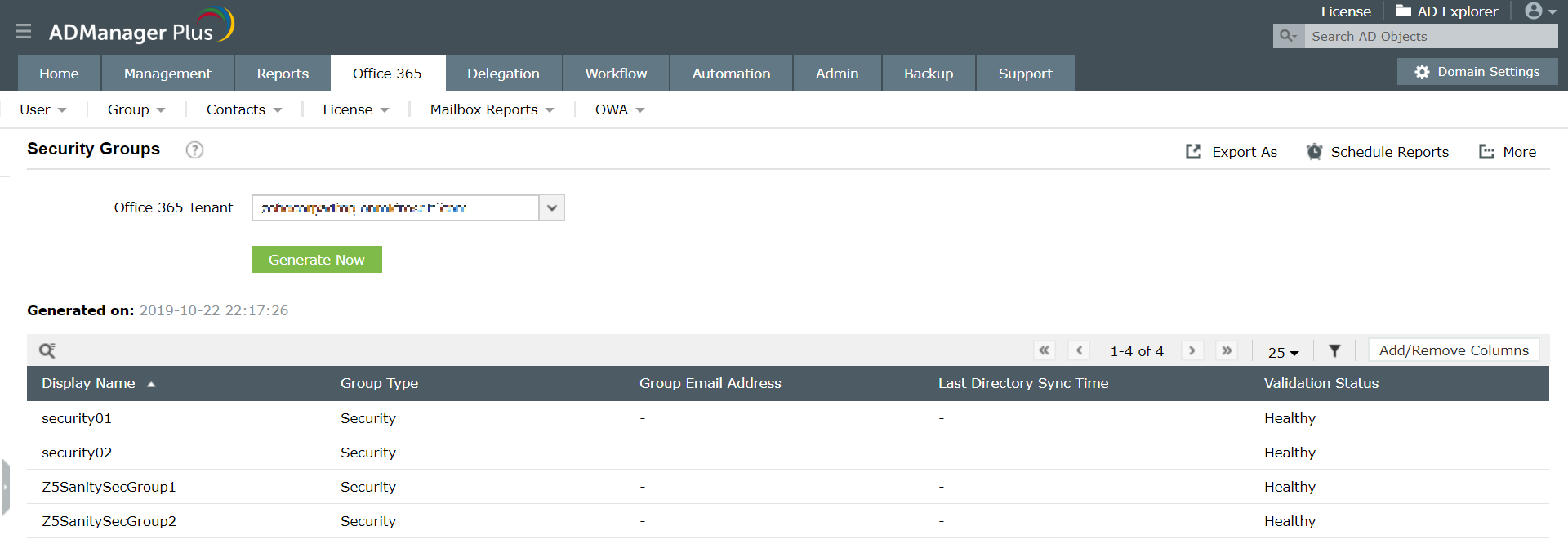Select the security02 row name
This screenshot has width=1568, height=544.
[77, 453]
